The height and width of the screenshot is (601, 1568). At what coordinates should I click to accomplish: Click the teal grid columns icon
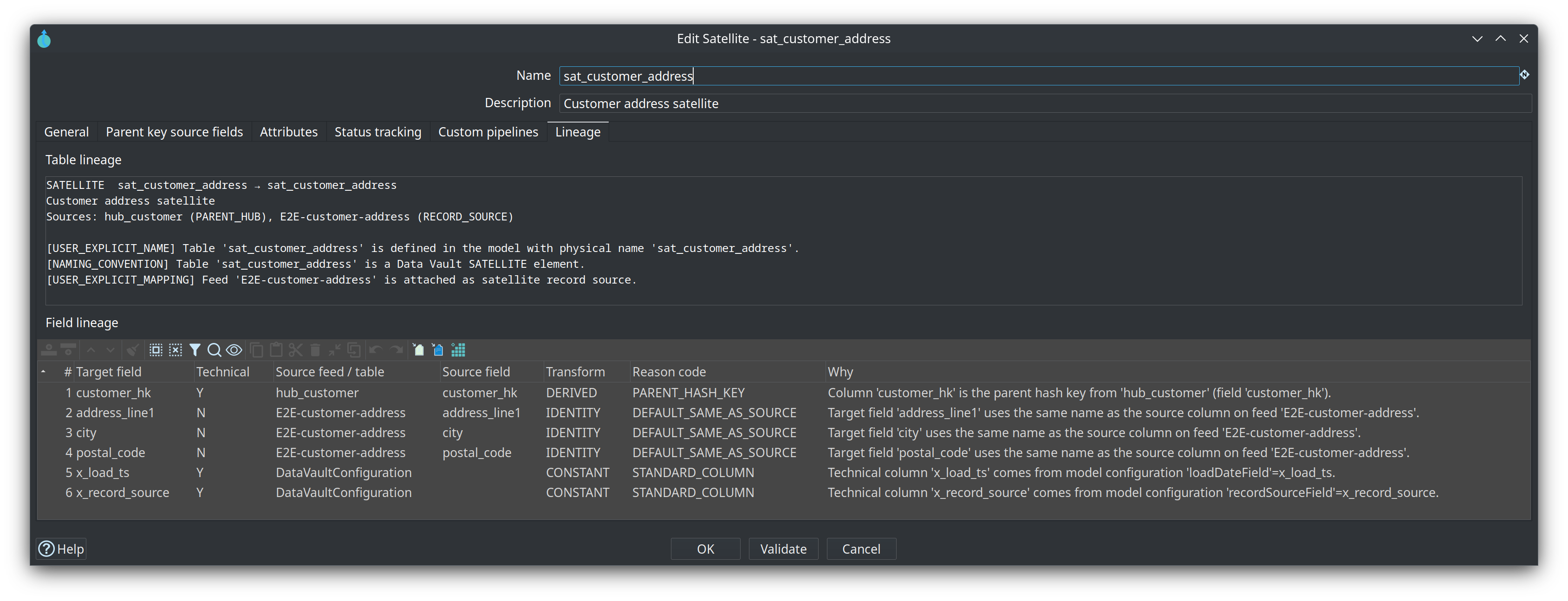tap(458, 350)
